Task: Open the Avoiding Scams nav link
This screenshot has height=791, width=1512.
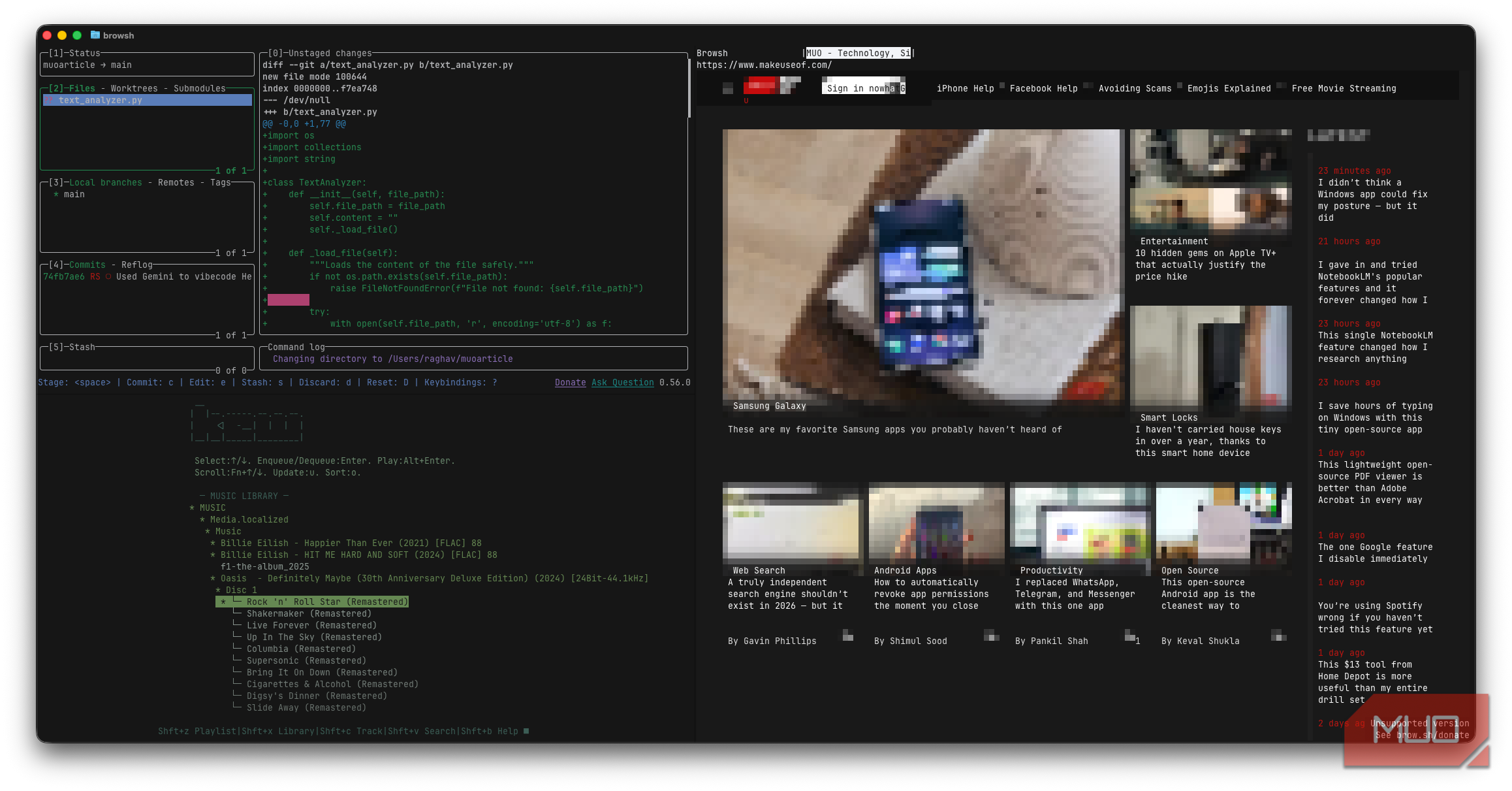Action: click(x=1135, y=88)
